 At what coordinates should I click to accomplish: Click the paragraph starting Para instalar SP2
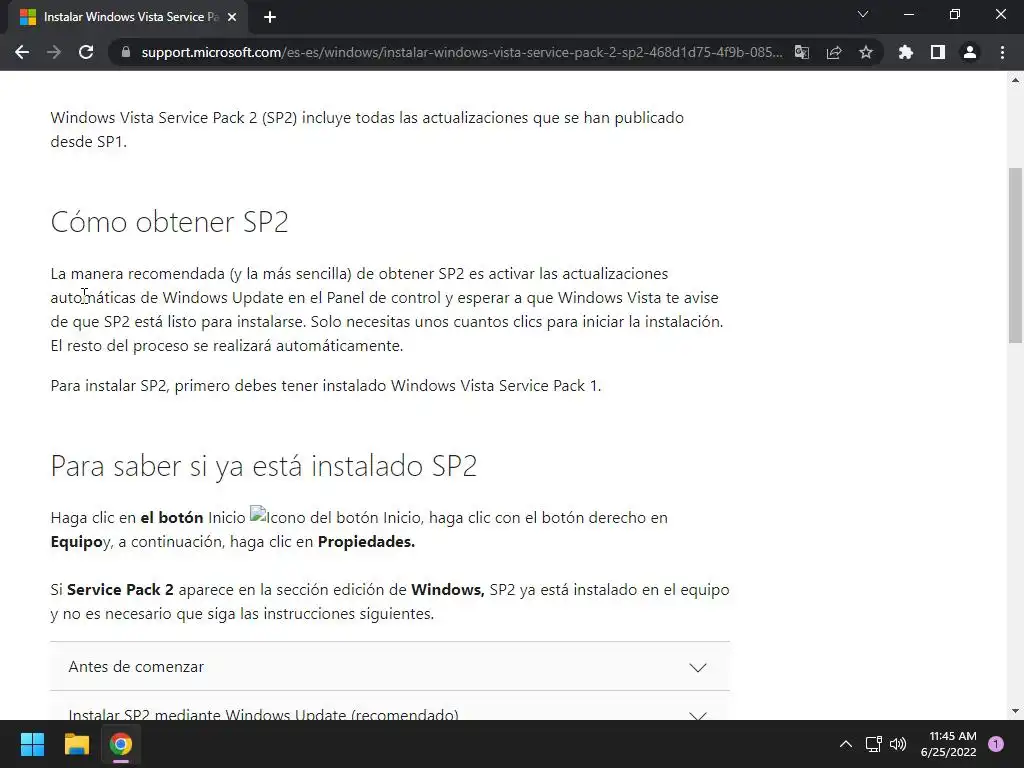tap(326, 386)
